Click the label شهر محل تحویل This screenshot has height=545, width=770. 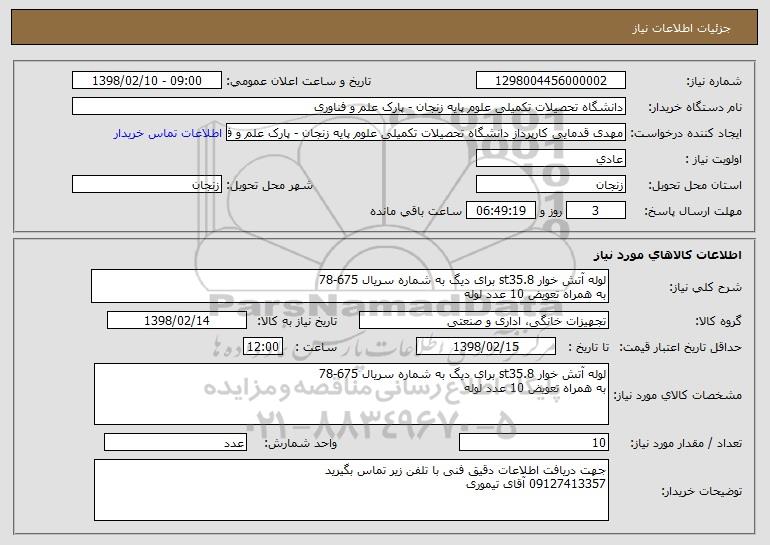click(269, 186)
